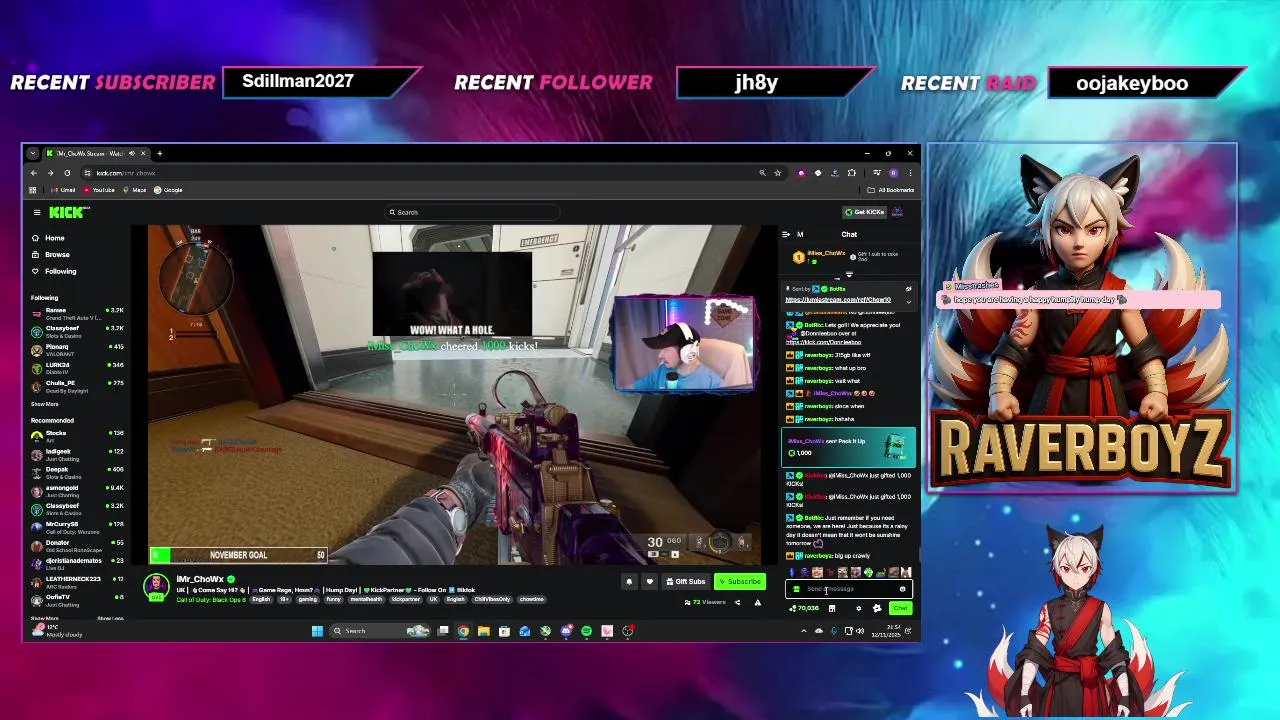Toggle follow heart icon under the video
The width and height of the screenshot is (1280, 720).
tap(650, 582)
